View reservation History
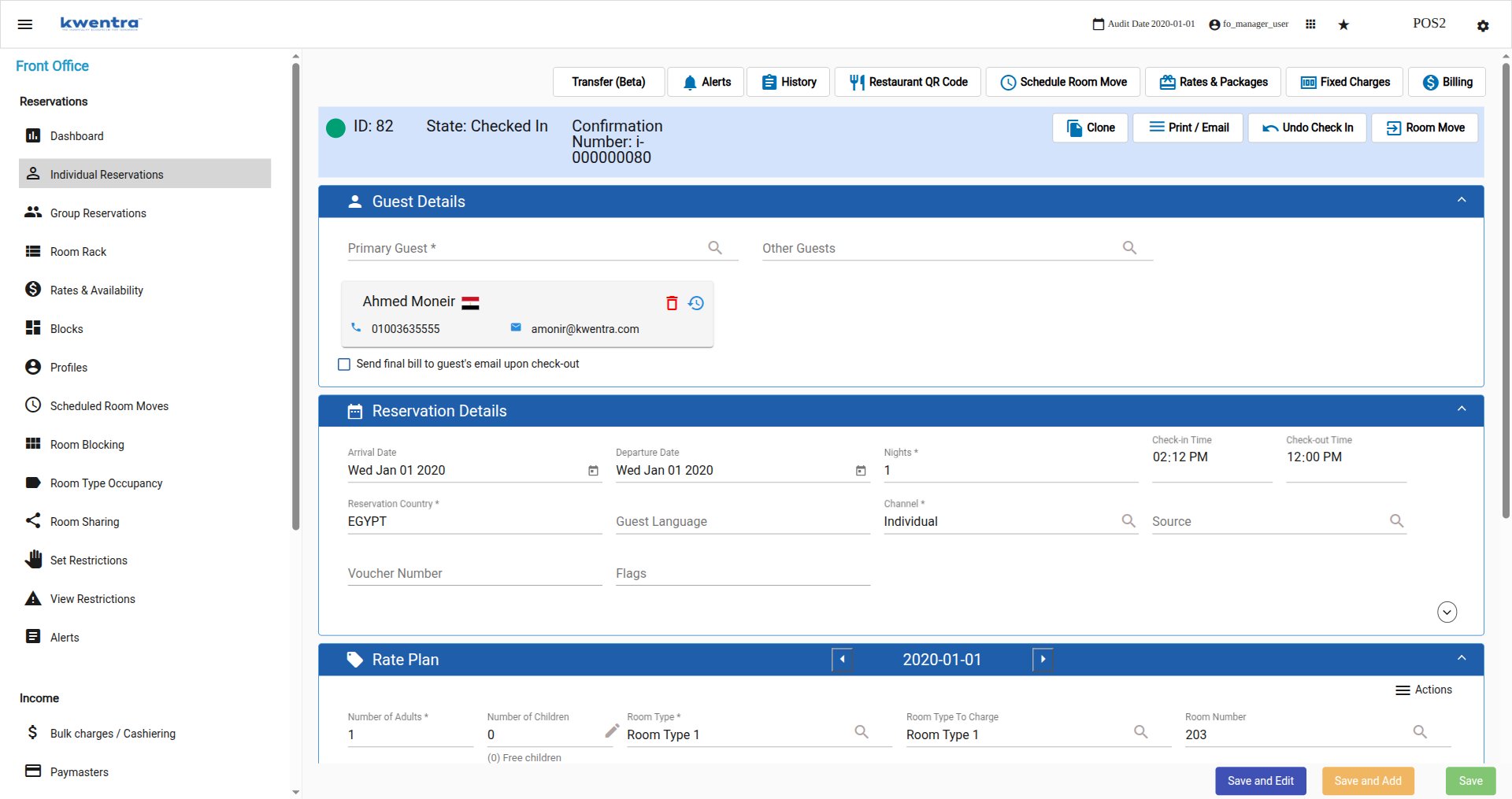Image resolution: width=1512 pixels, height=799 pixels. coord(788,82)
